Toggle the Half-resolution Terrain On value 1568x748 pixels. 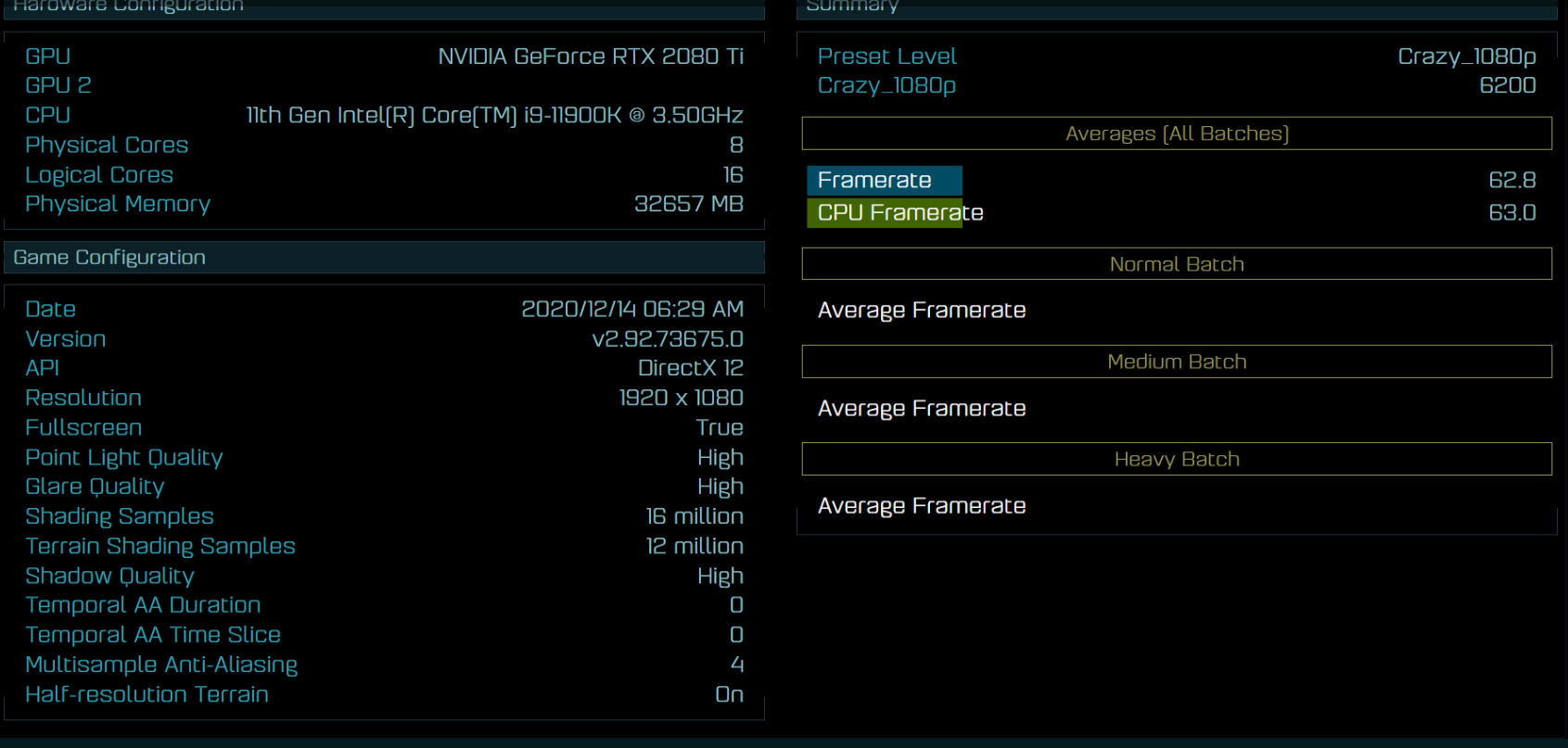point(729,694)
